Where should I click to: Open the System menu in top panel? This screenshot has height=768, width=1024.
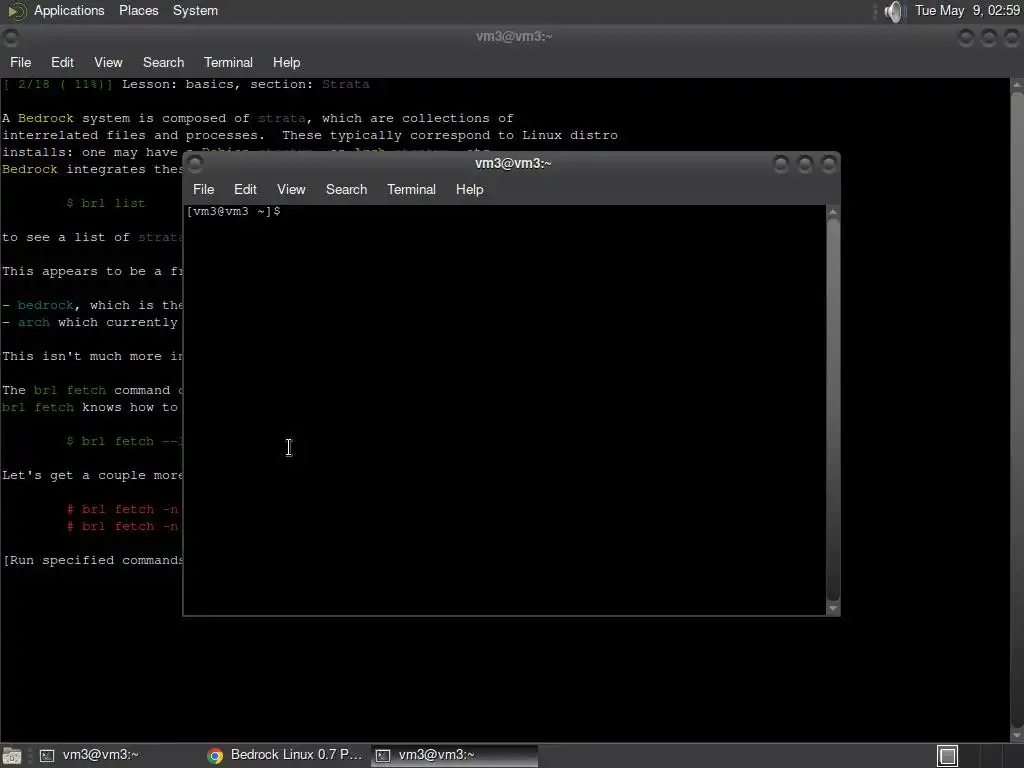point(195,10)
